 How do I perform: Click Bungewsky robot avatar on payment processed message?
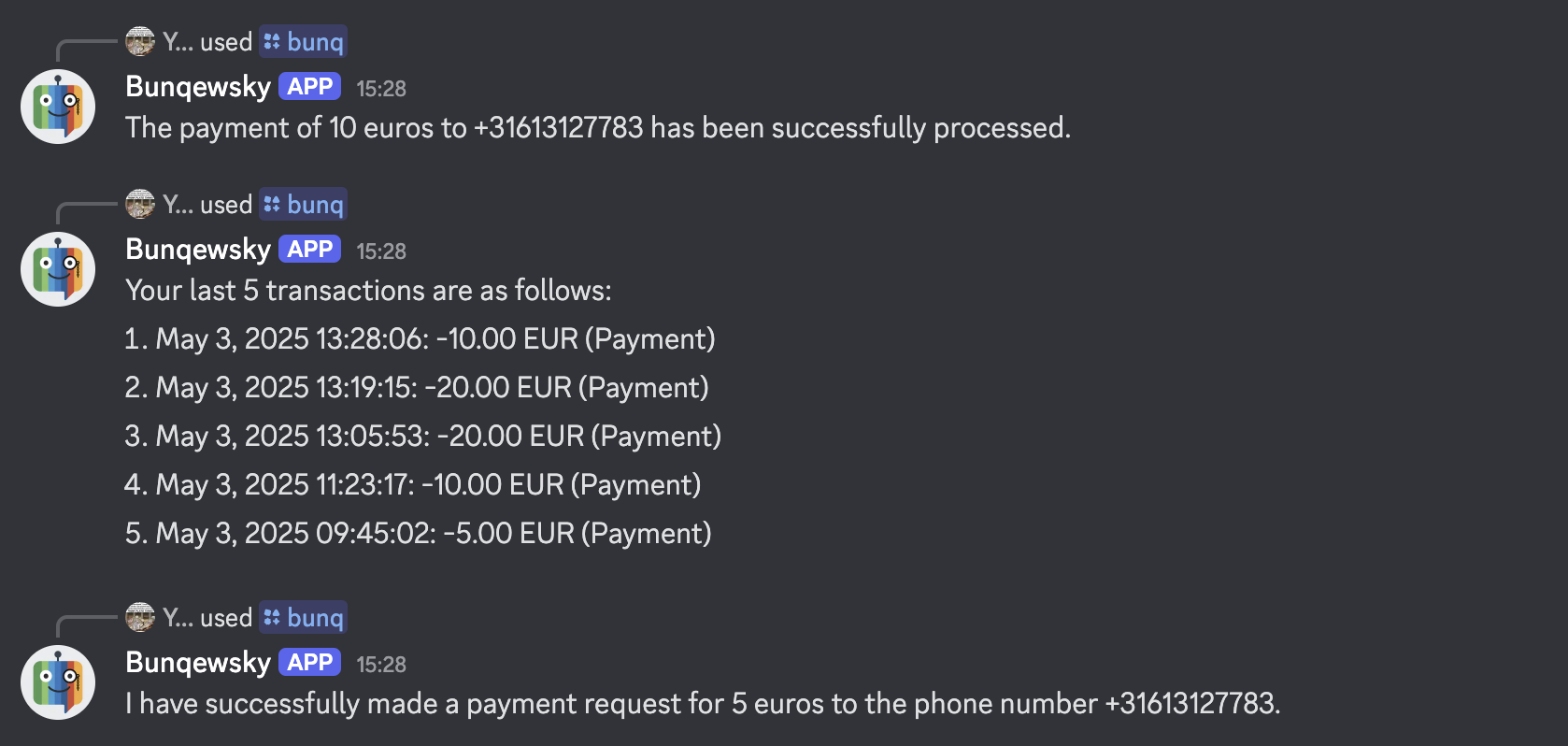tap(58, 107)
